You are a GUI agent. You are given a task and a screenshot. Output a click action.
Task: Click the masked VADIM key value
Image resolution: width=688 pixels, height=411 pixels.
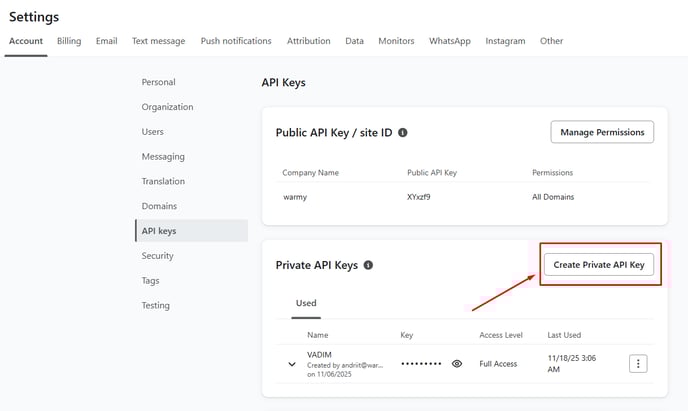click(x=421, y=364)
